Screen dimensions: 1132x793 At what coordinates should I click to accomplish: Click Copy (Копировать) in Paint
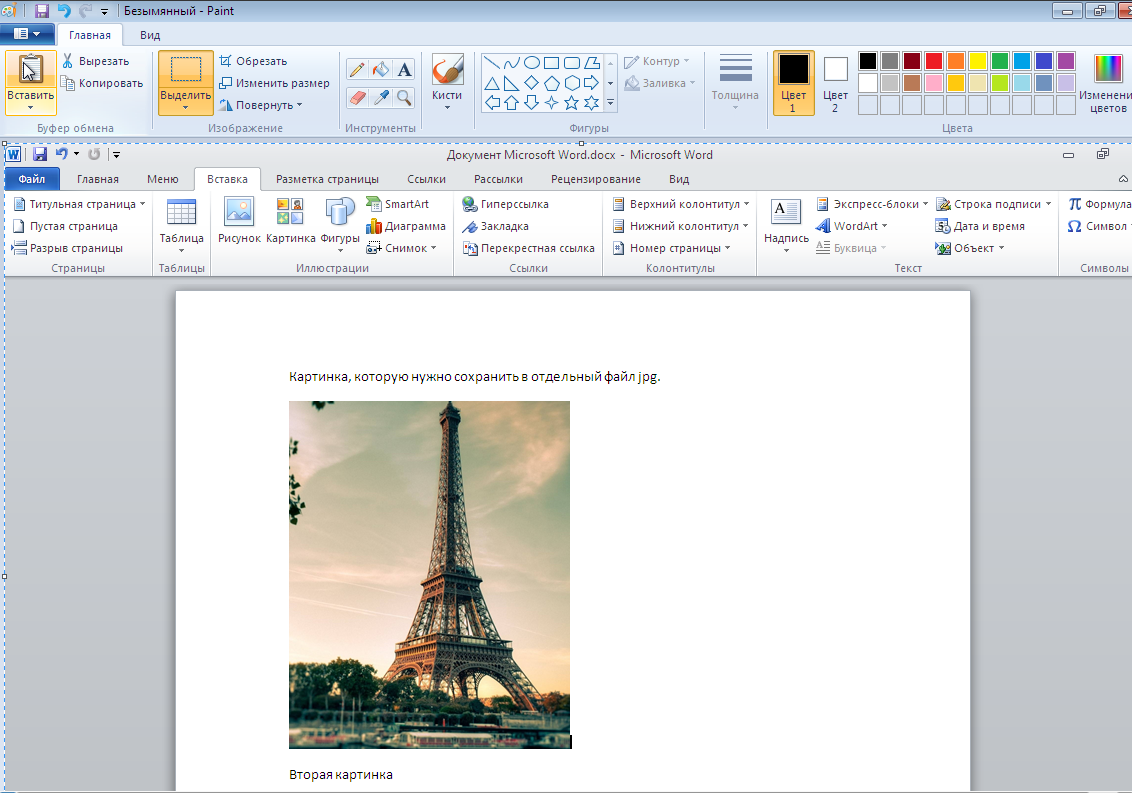click(x=102, y=83)
